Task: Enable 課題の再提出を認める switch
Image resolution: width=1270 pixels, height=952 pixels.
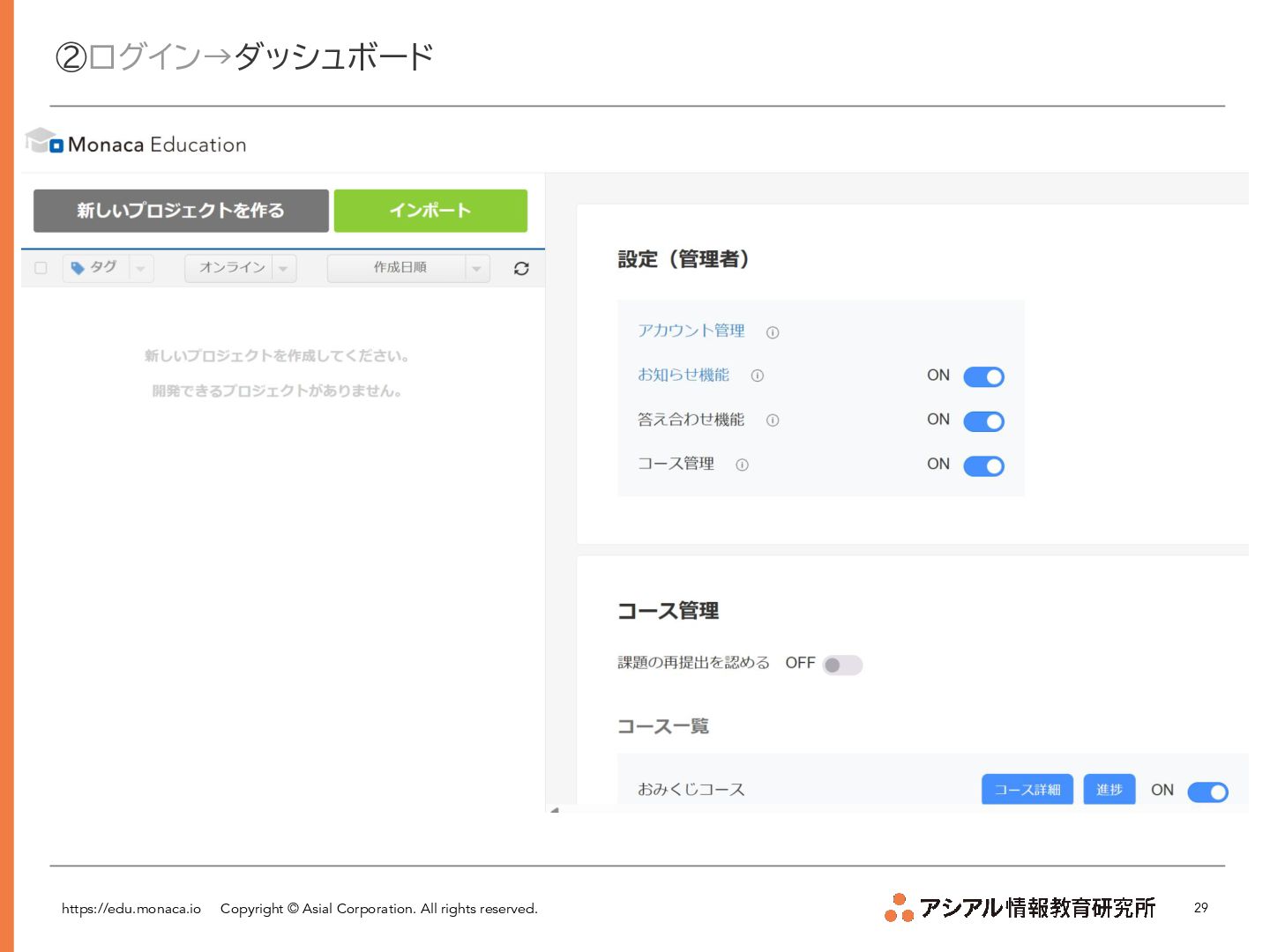Action: pyautogui.click(x=842, y=665)
